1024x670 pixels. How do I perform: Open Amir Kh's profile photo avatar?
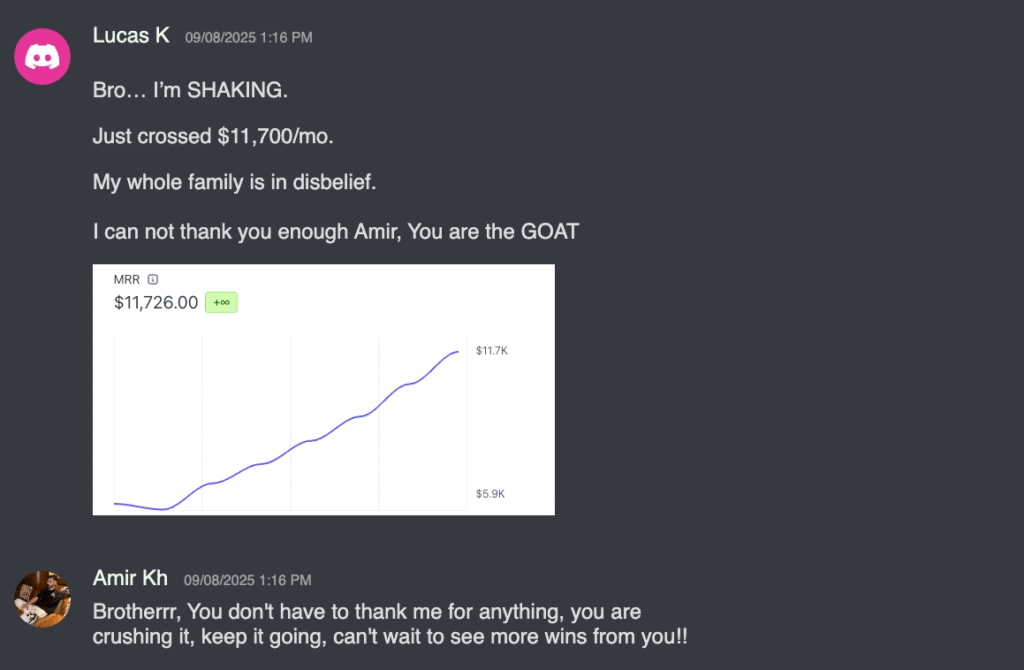point(42,599)
